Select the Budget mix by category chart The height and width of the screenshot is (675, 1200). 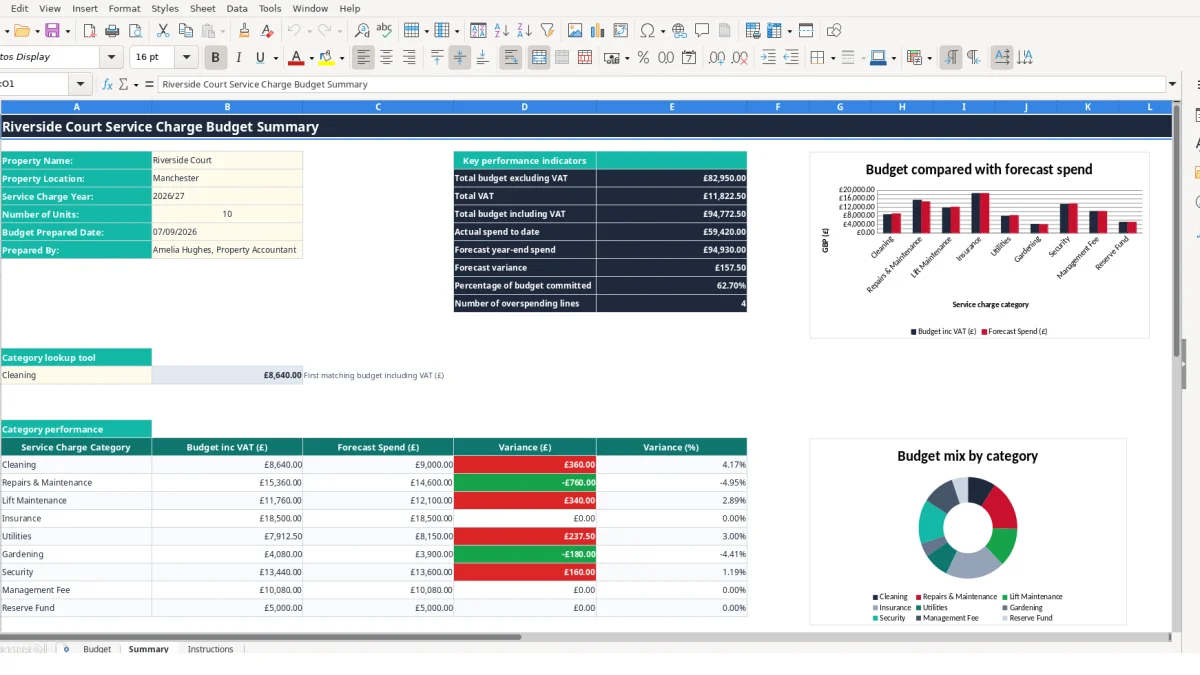point(967,531)
